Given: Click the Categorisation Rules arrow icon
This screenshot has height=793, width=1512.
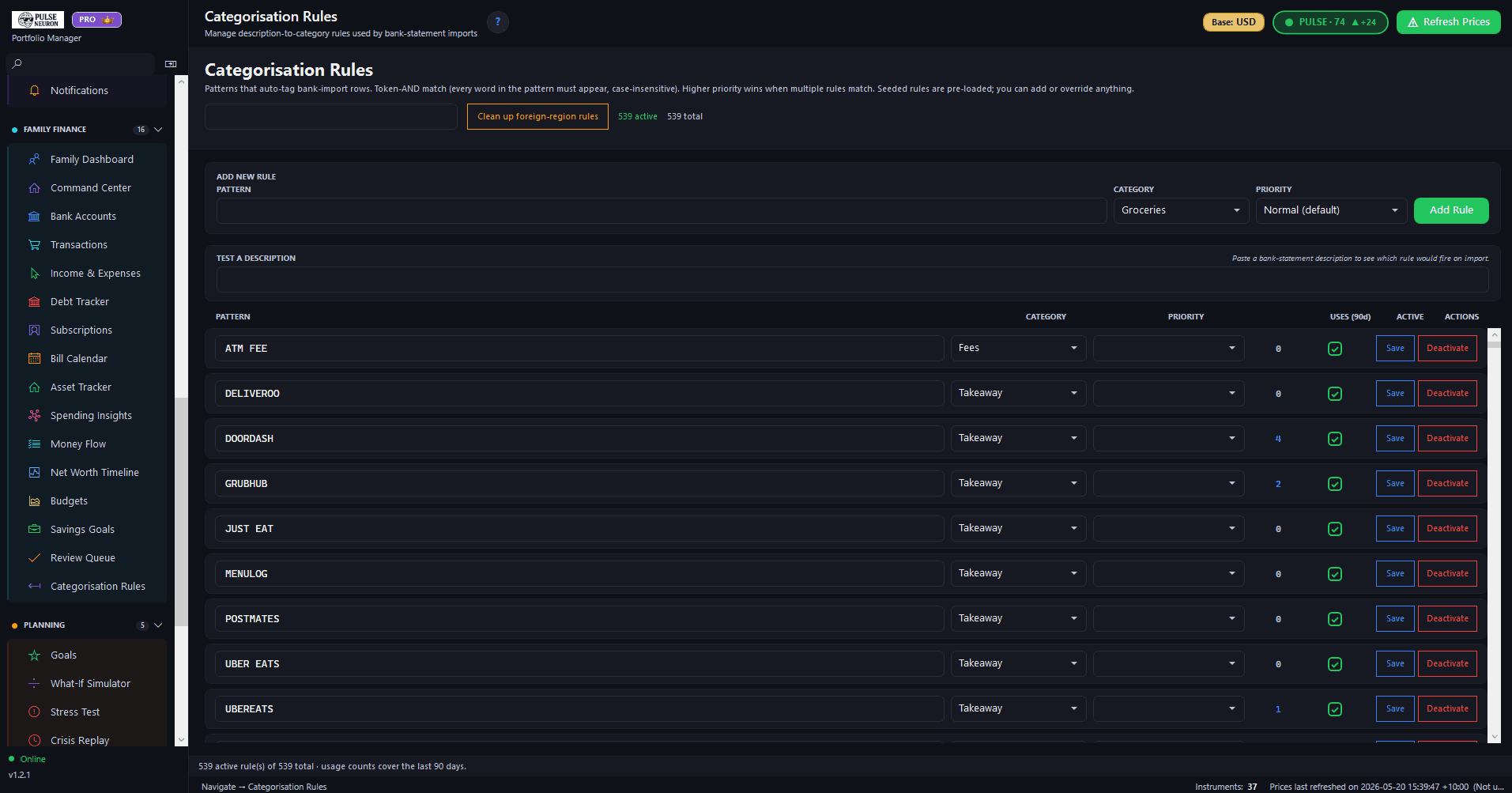Looking at the screenshot, I should click(x=34, y=587).
